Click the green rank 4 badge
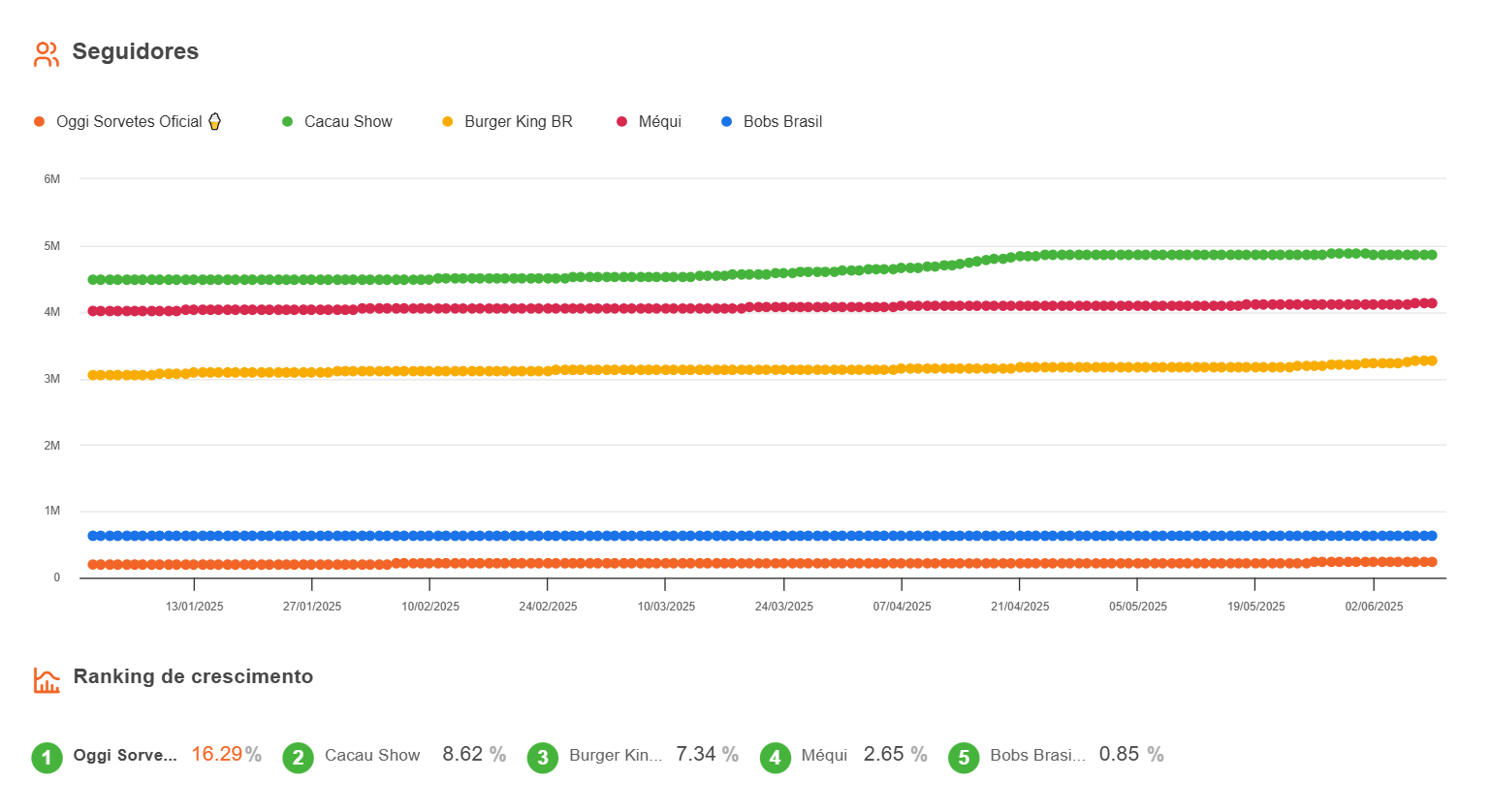1491x812 pixels. click(x=775, y=758)
